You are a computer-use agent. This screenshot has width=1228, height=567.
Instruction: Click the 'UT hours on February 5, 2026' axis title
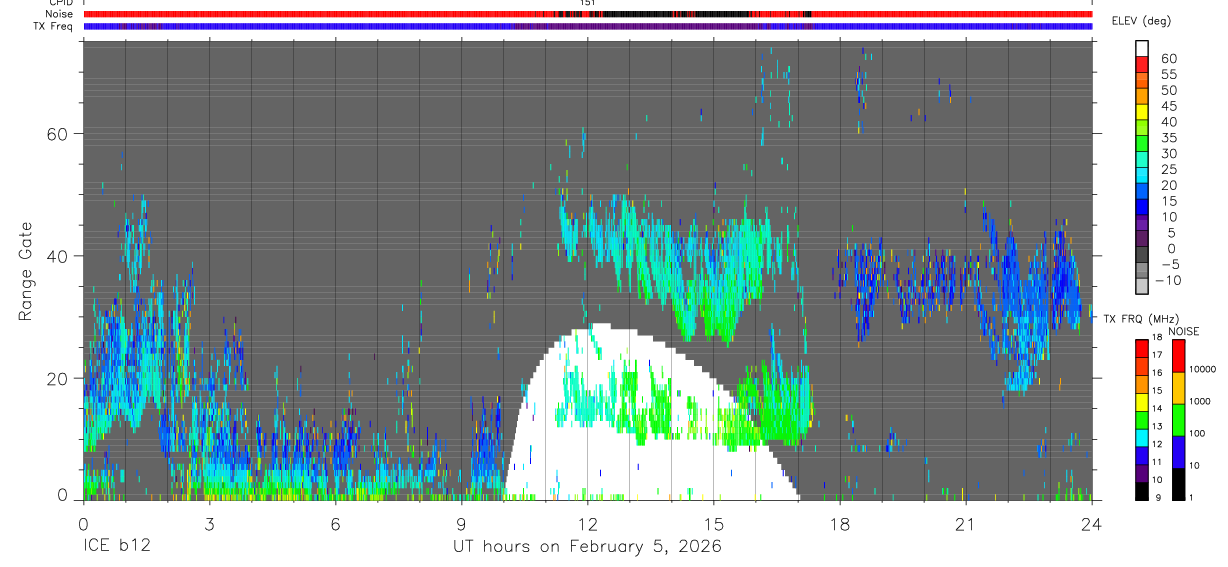(587, 547)
